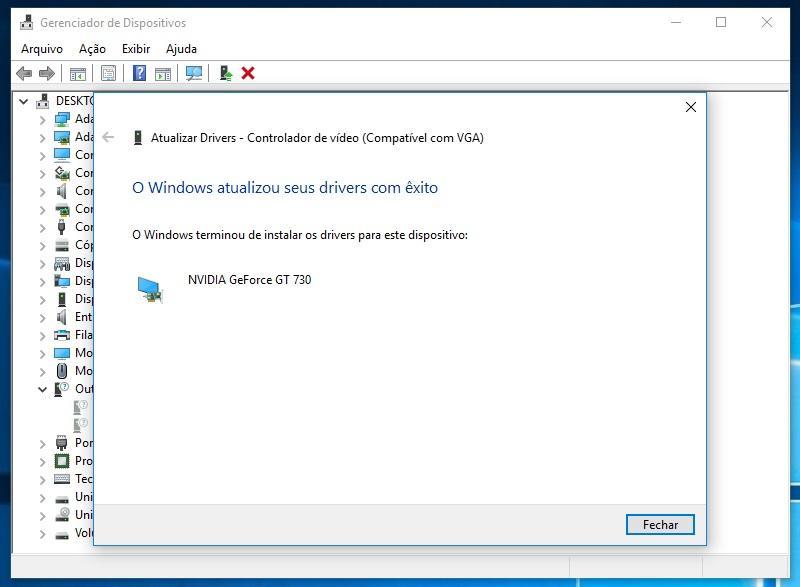Viewport: 800px width, 587px height.
Task: Click the dialog's back arrow
Action: coord(108,137)
